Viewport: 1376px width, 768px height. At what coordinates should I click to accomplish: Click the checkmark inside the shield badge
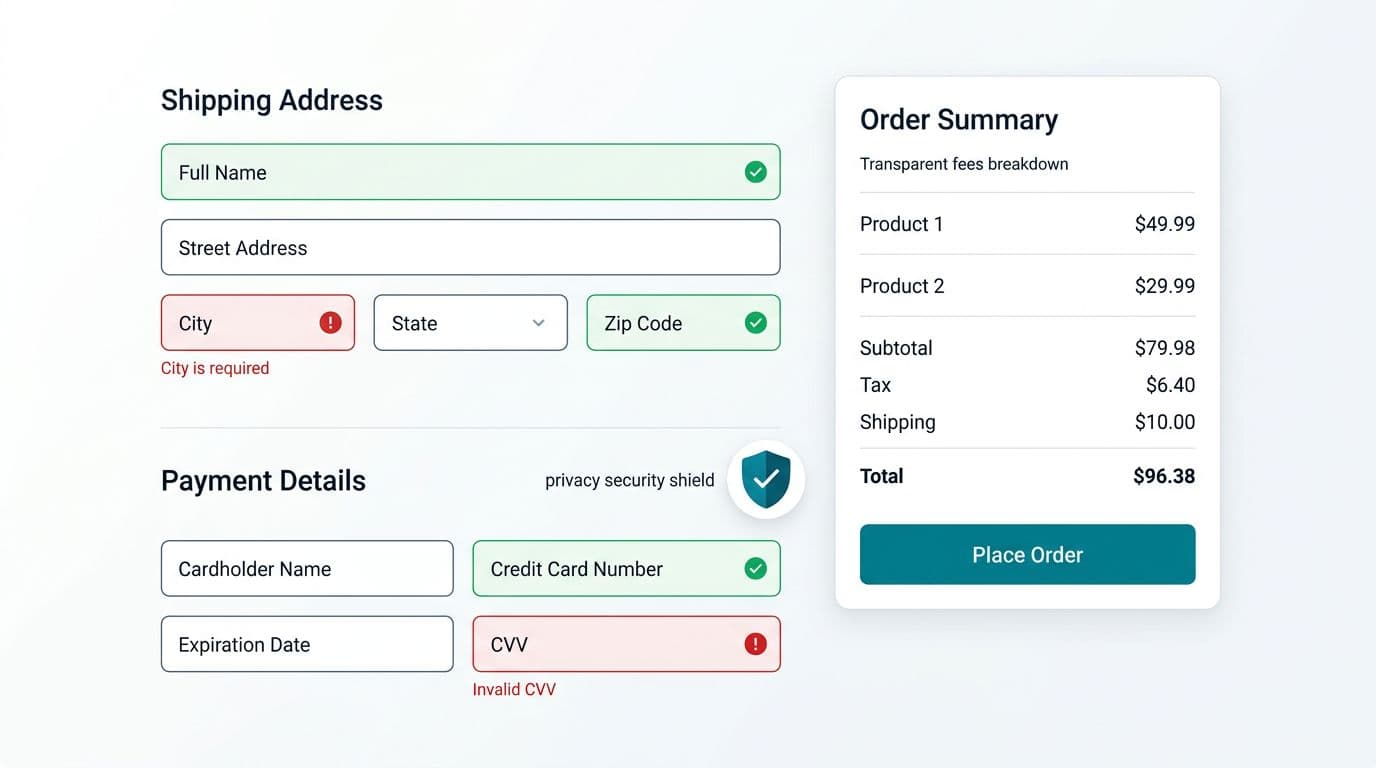[766, 479]
